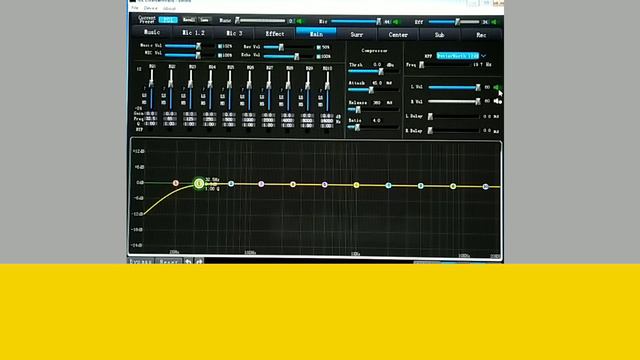
Task: Click the top Eff master volume slider
Action: pos(454,22)
